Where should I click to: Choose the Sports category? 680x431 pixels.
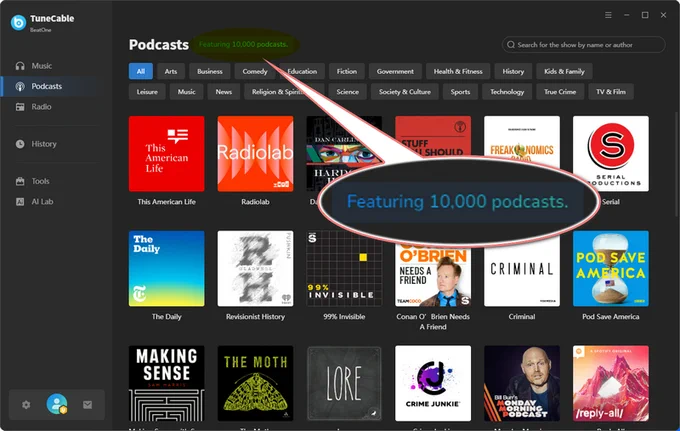(x=460, y=92)
